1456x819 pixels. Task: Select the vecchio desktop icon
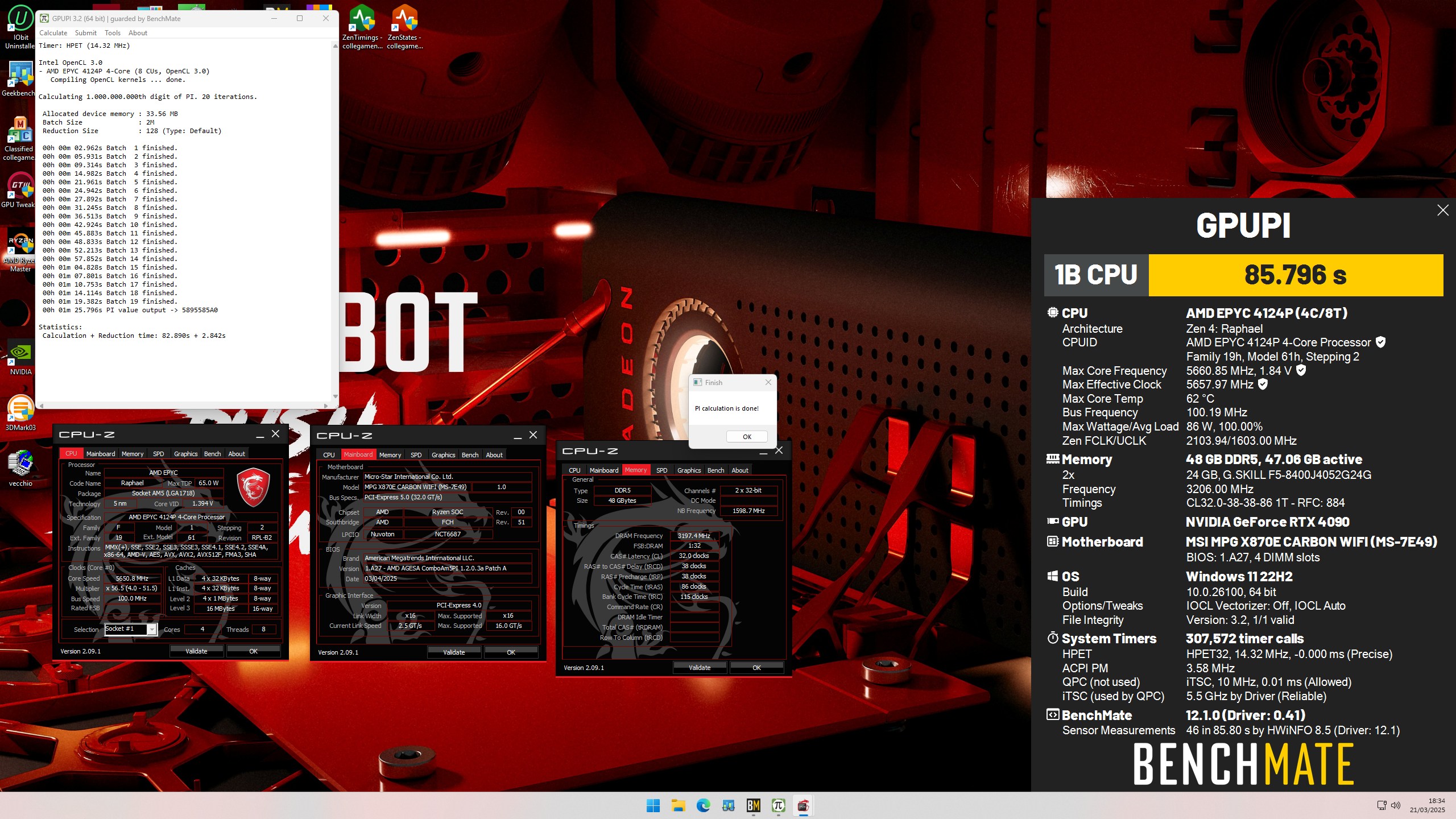(x=20, y=469)
